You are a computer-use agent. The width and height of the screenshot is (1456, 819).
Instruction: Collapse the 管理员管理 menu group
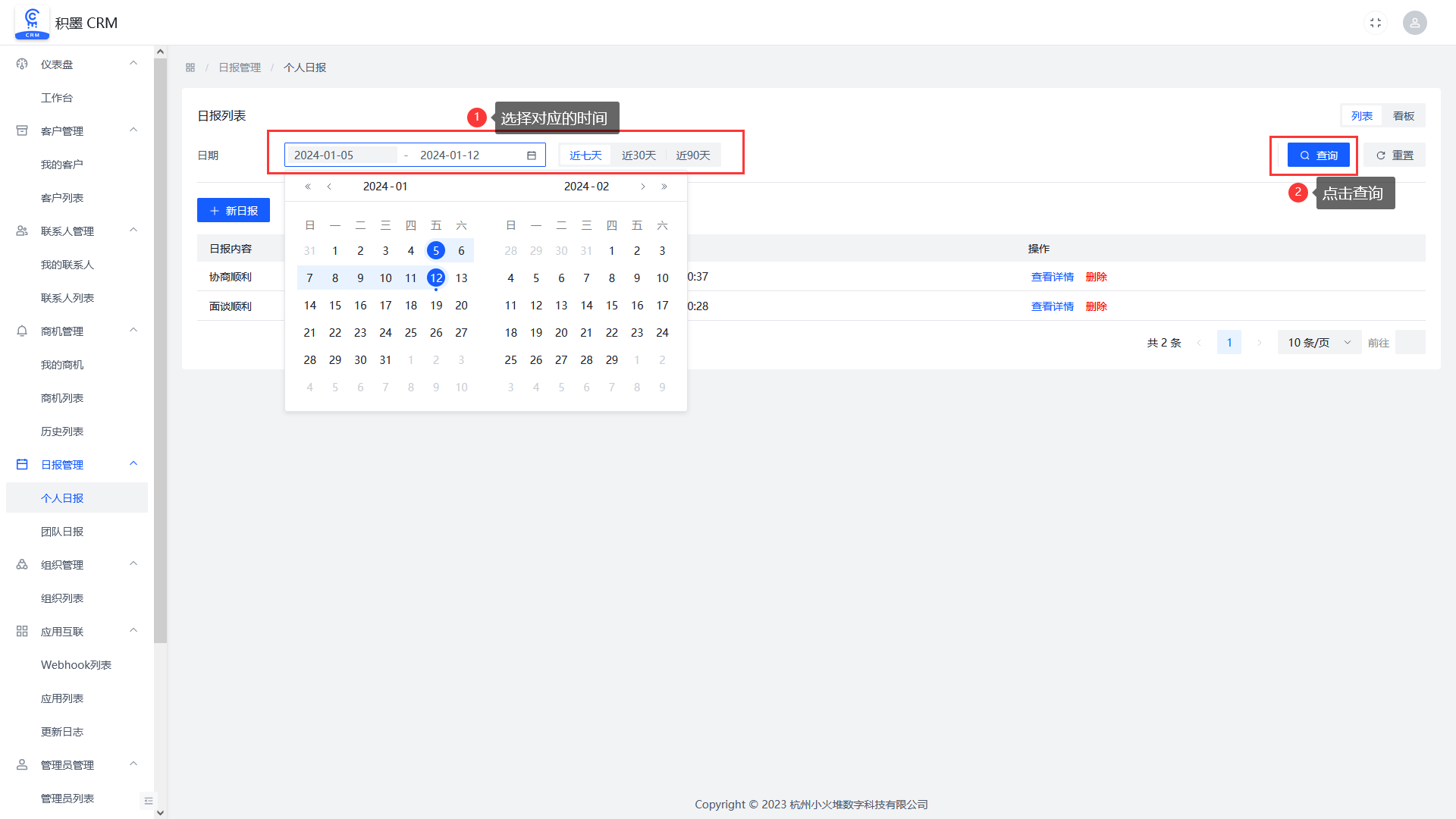[x=133, y=764]
